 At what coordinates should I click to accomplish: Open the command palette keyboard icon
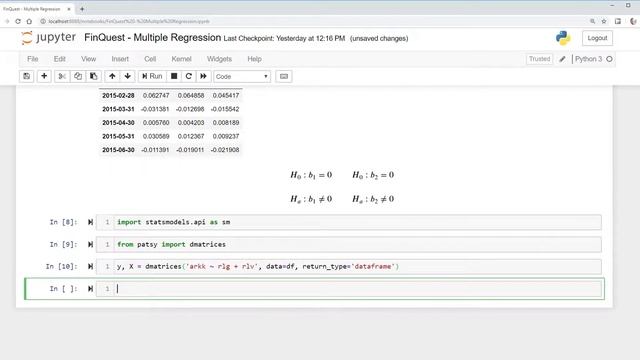[x=284, y=76]
